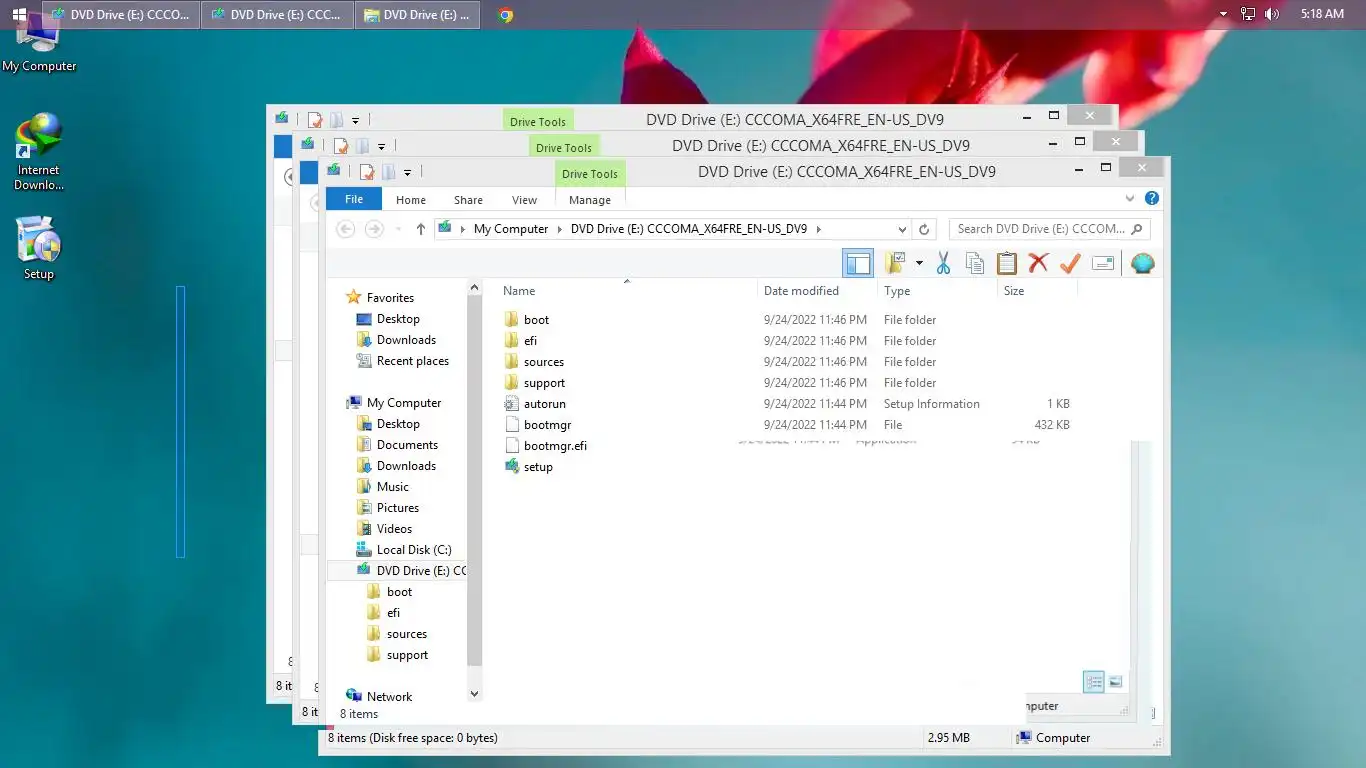Click Properties icon in middle window title bar
Image resolution: width=1366 pixels, height=768 pixels.
341,146
